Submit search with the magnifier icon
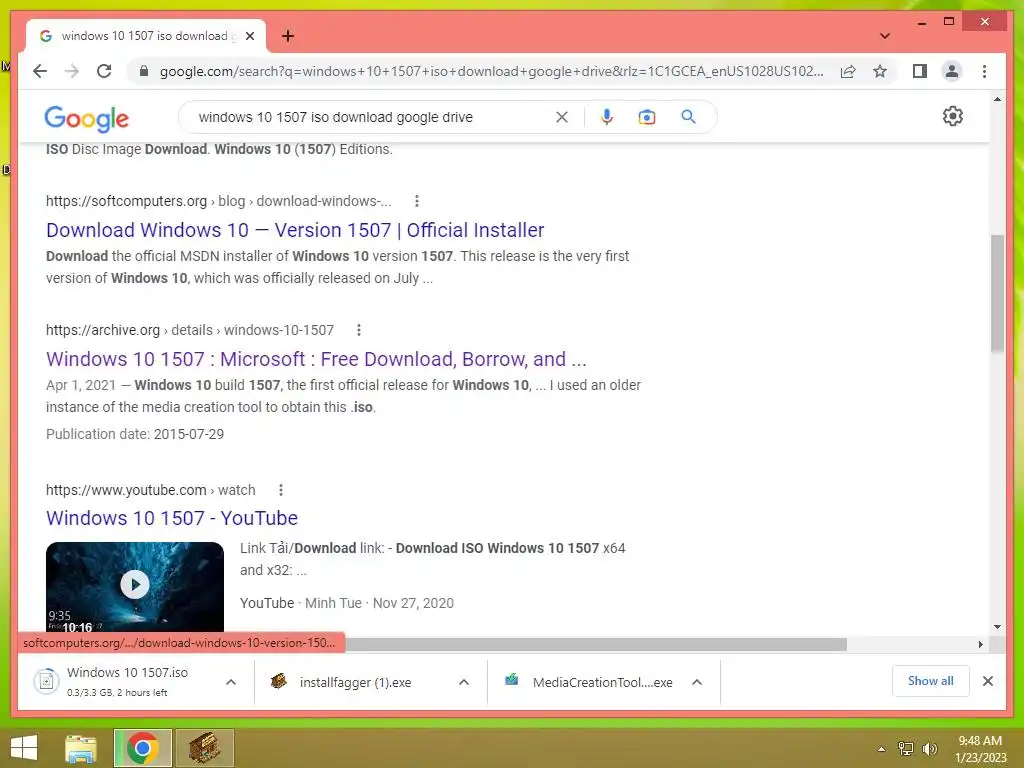 (688, 117)
